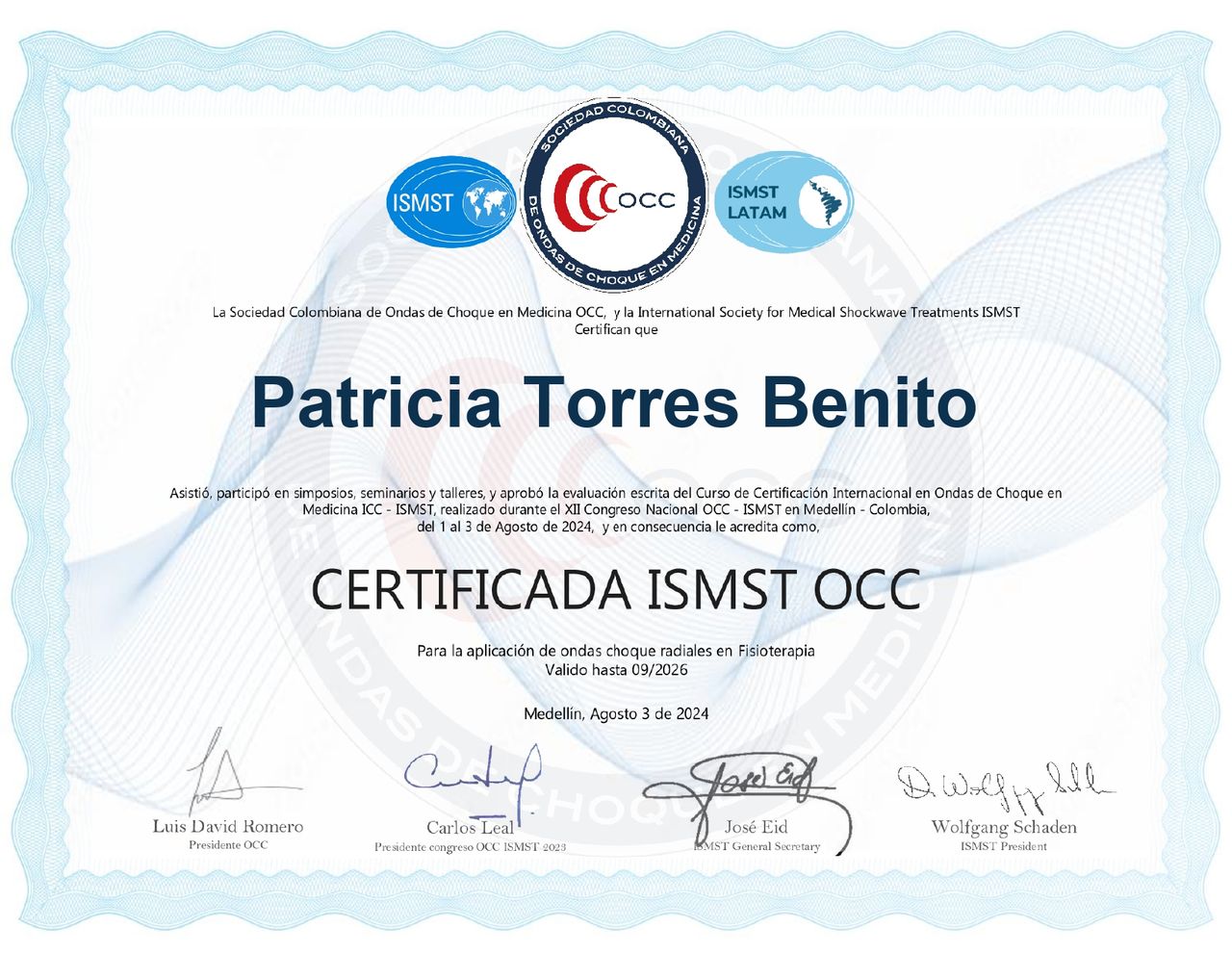Click the ISMST LATAM logo
This screenshot has height=954, width=1232.
[x=783, y=202]
